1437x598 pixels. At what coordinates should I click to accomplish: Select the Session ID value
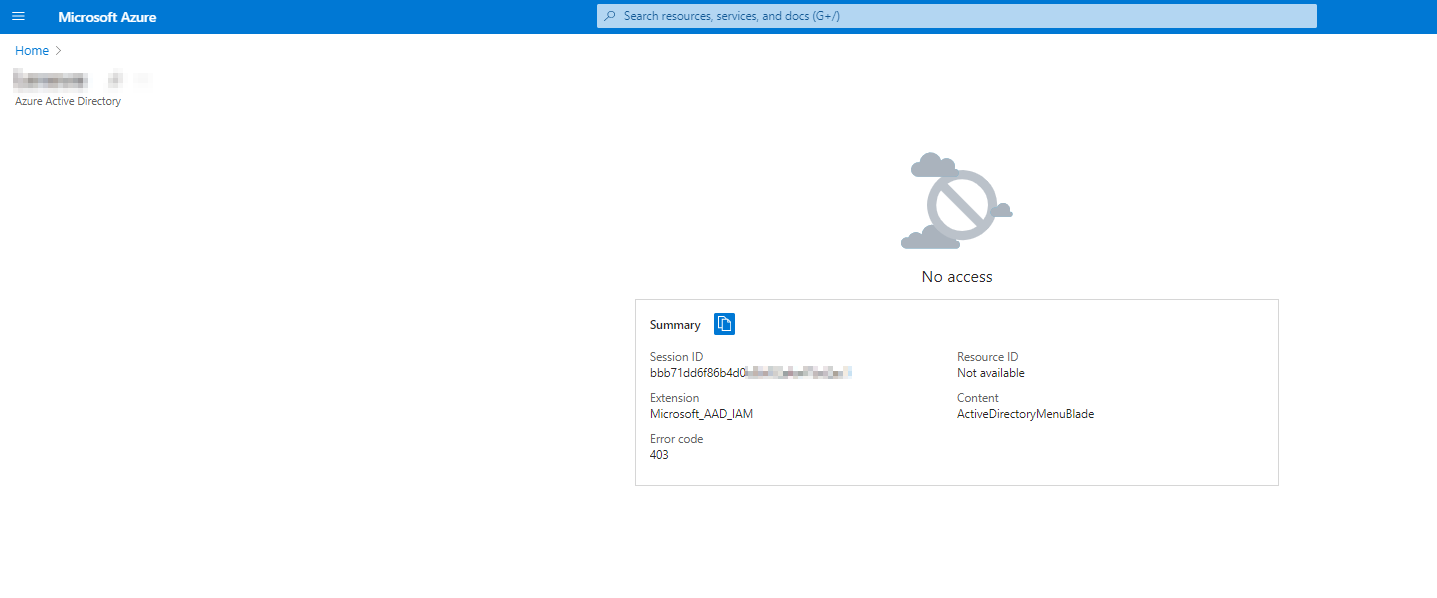pyautogui.click(x=751, y=373)
